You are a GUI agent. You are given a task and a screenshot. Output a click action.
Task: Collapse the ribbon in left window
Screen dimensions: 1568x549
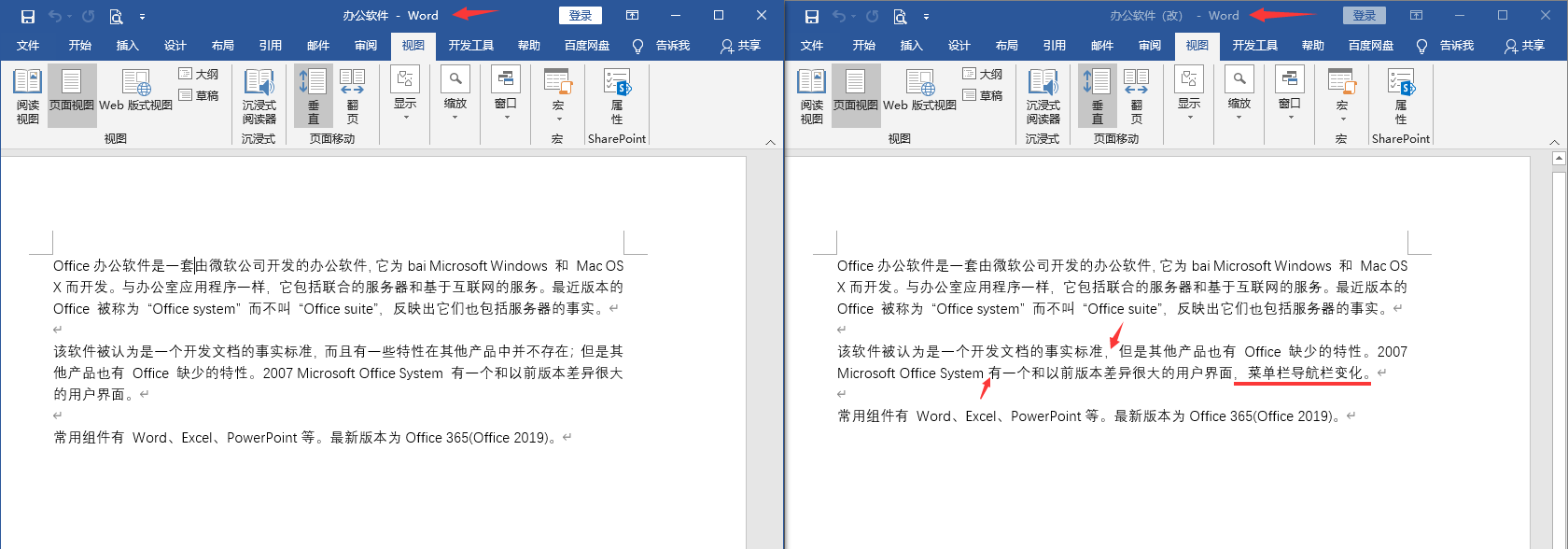tap(770, 142)
